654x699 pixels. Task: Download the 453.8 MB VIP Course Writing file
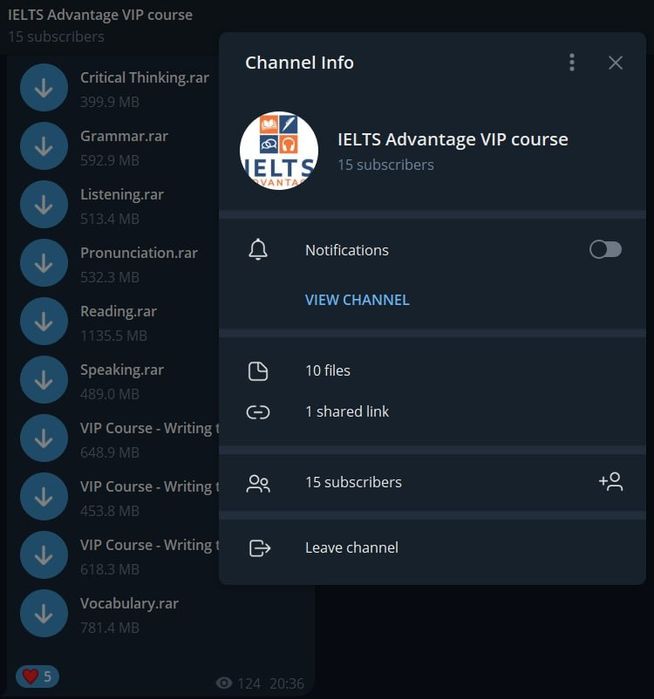point(44,497)
